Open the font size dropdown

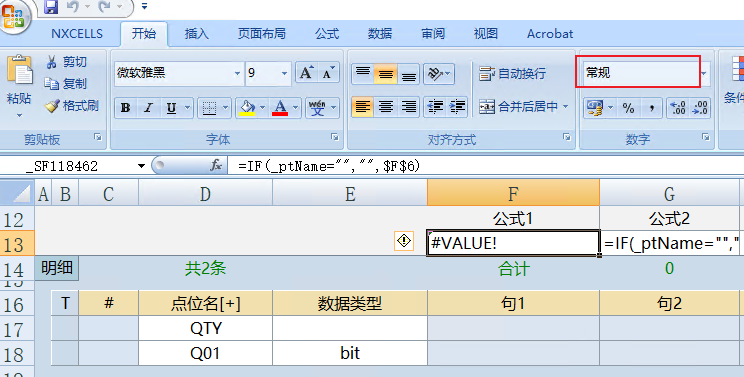(x=284, y=73)
